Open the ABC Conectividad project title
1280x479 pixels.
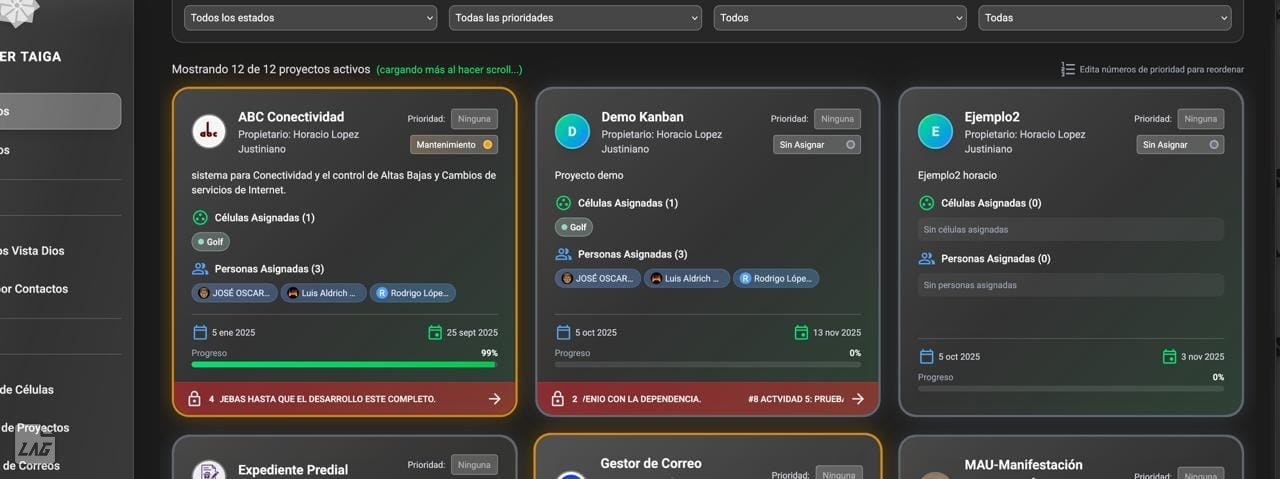291,117
